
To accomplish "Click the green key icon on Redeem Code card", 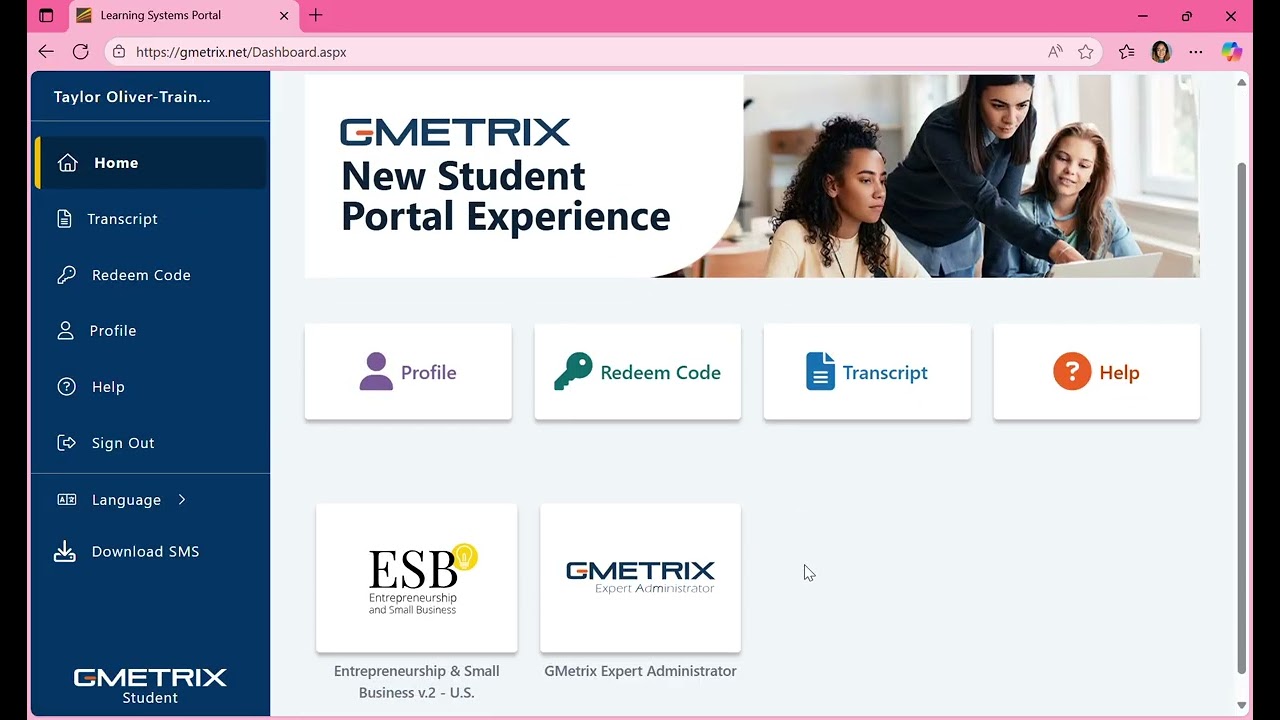I will 573,372.
